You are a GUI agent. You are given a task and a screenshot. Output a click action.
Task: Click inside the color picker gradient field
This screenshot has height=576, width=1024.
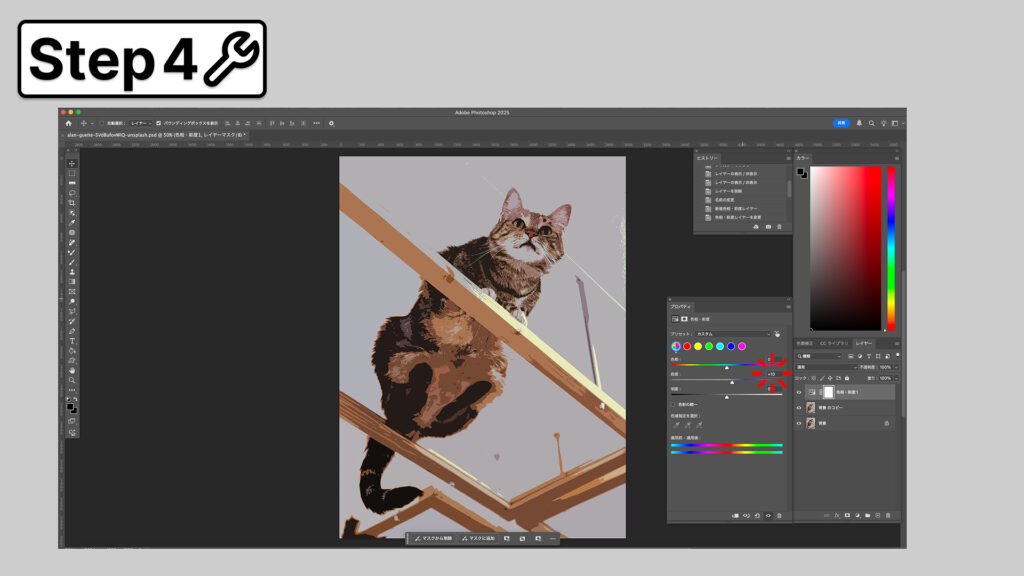point(846,248)
